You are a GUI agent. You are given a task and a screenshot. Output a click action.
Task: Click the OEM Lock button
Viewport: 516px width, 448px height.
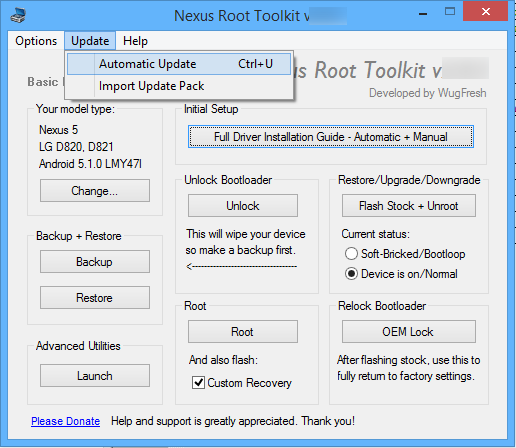coord(409,332)
